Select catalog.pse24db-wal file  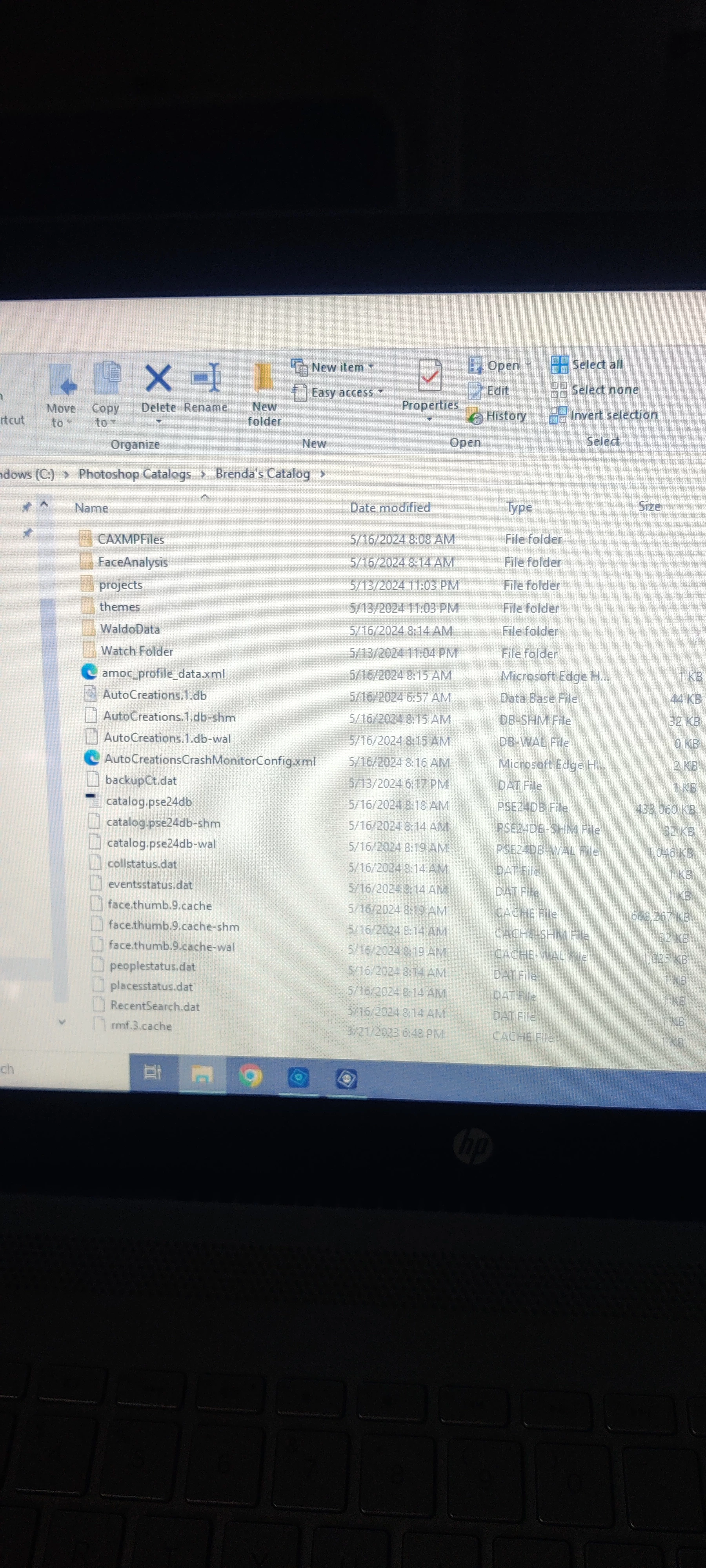pyautogui.click(x=162, y=843)
